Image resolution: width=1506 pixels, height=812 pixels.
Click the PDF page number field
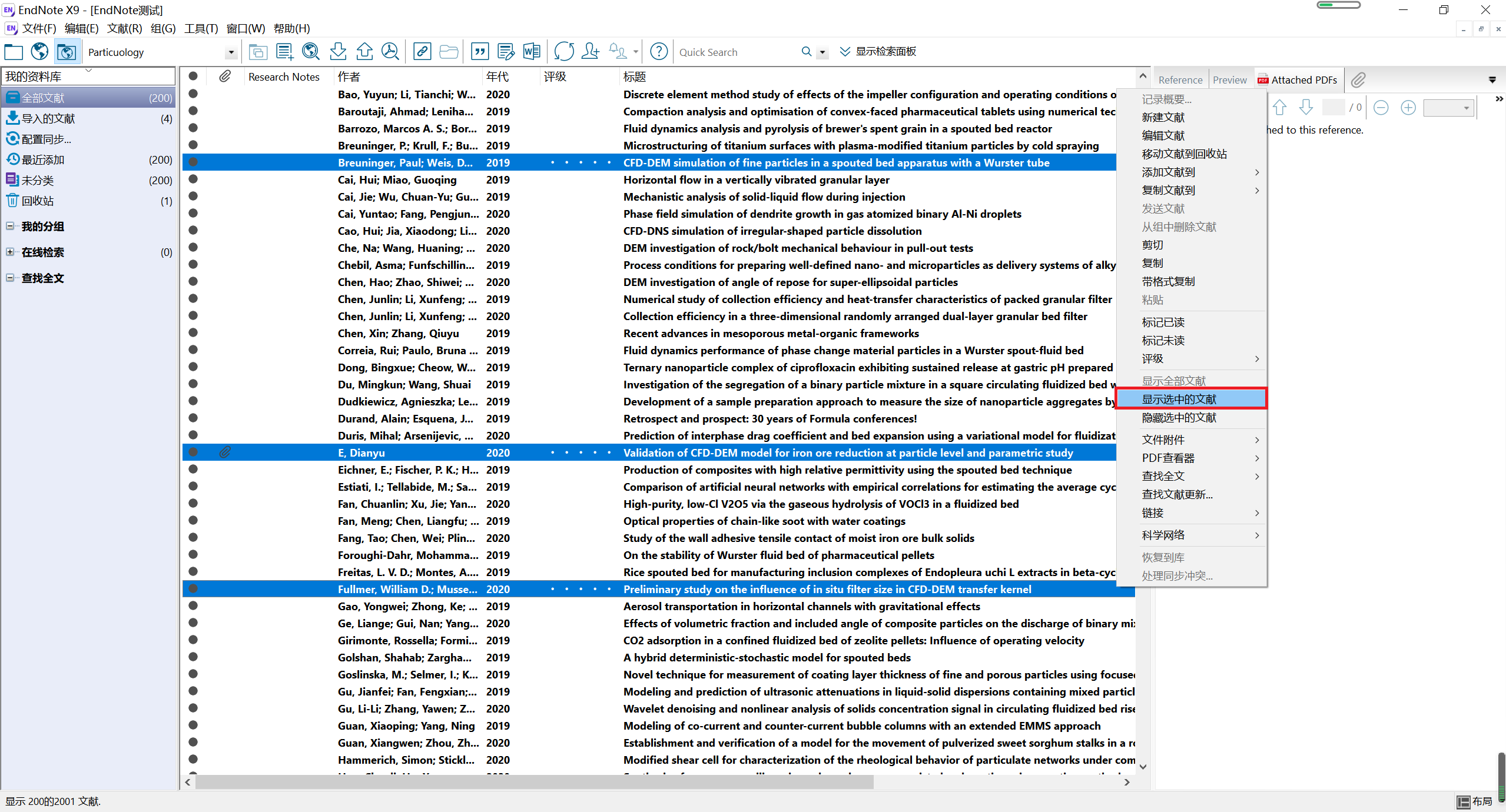1333,108
